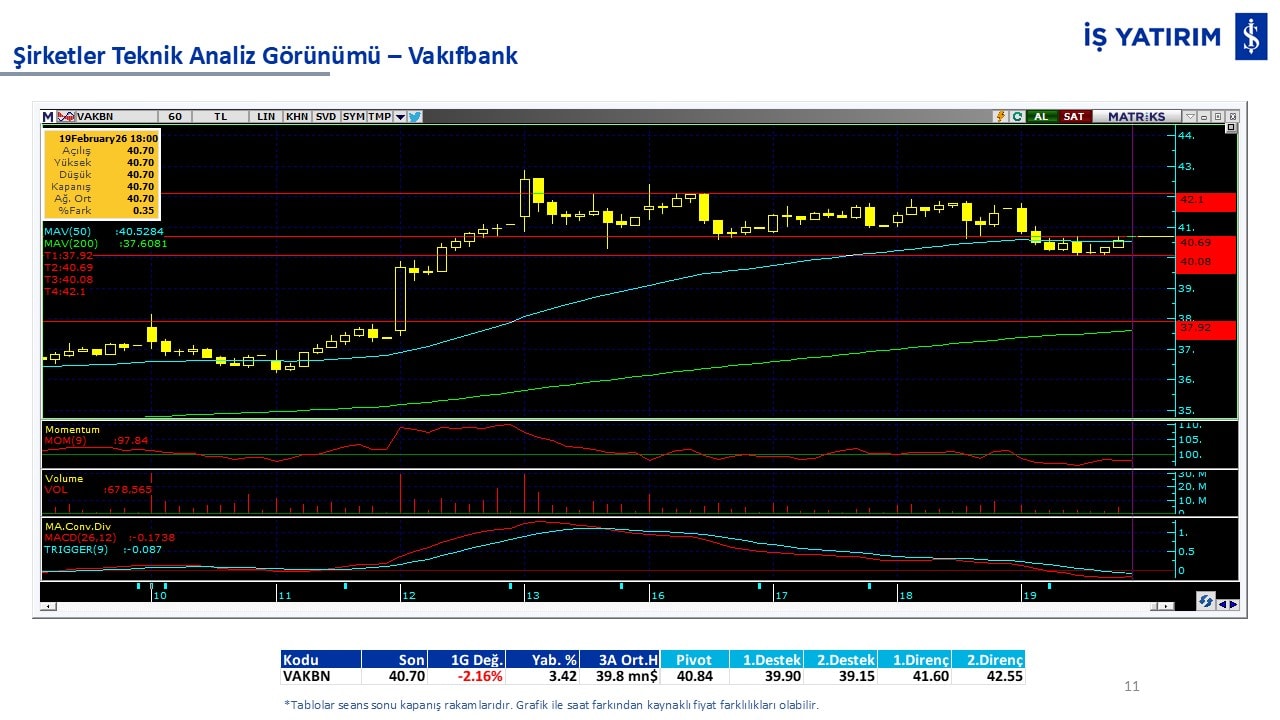Viewport: 1280px width, 720px height.
Task: Toggle the SVD option in toolbar
Action: coord(326,116)
